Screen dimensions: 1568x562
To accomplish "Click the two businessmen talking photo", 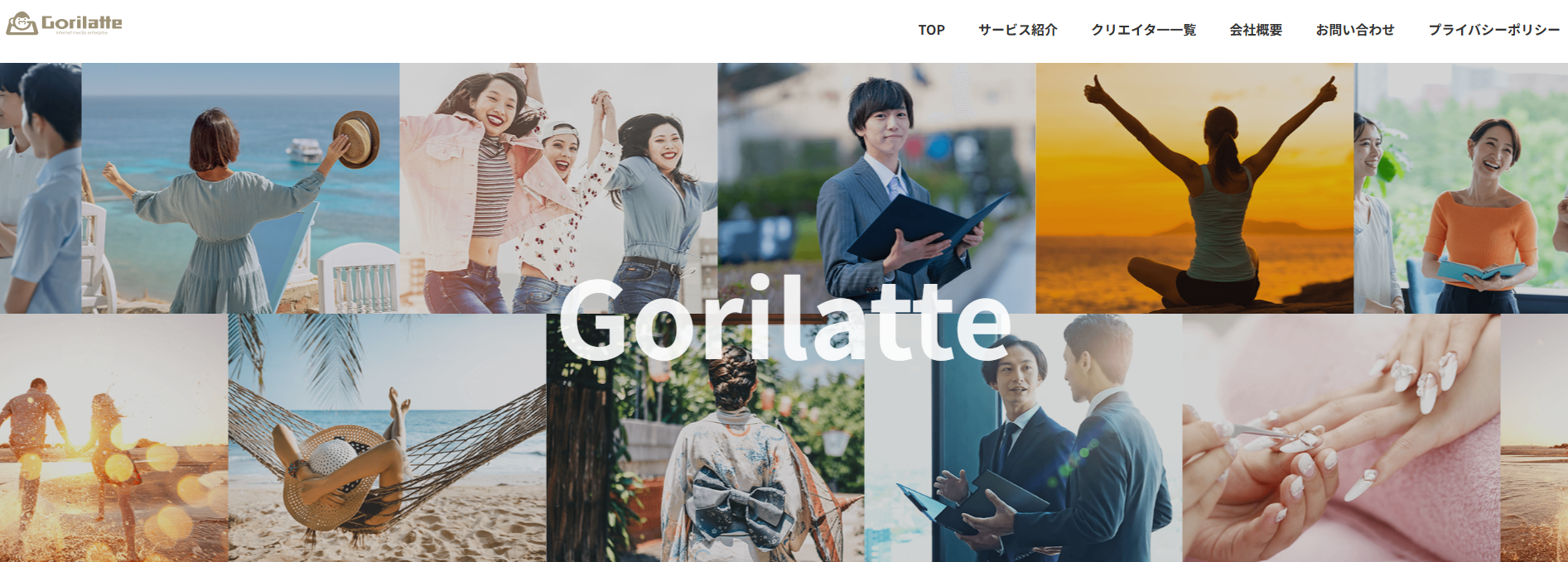I will pyautogui.click(x=1023, y=438).
